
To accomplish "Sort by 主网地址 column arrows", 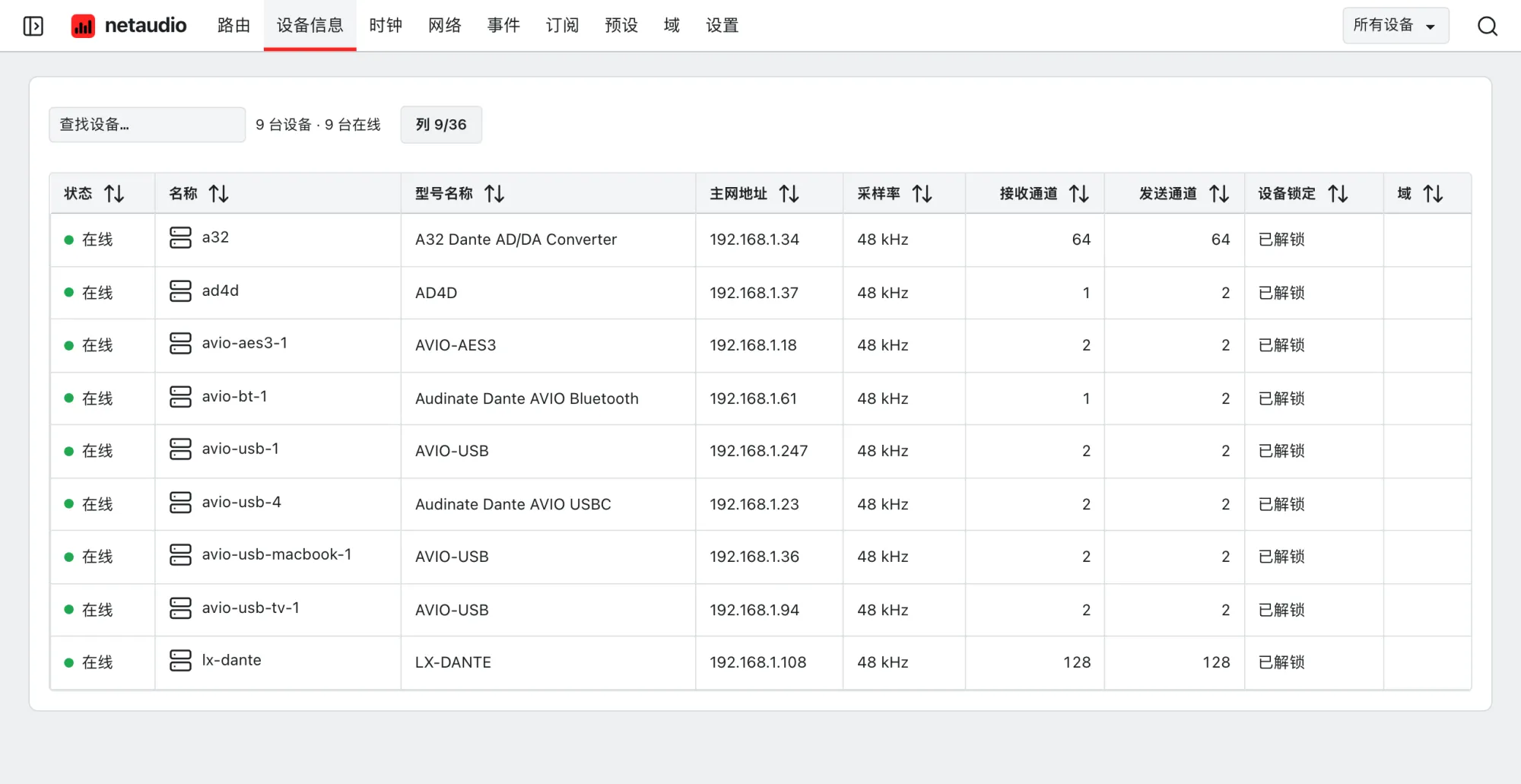I will point(789,194).
